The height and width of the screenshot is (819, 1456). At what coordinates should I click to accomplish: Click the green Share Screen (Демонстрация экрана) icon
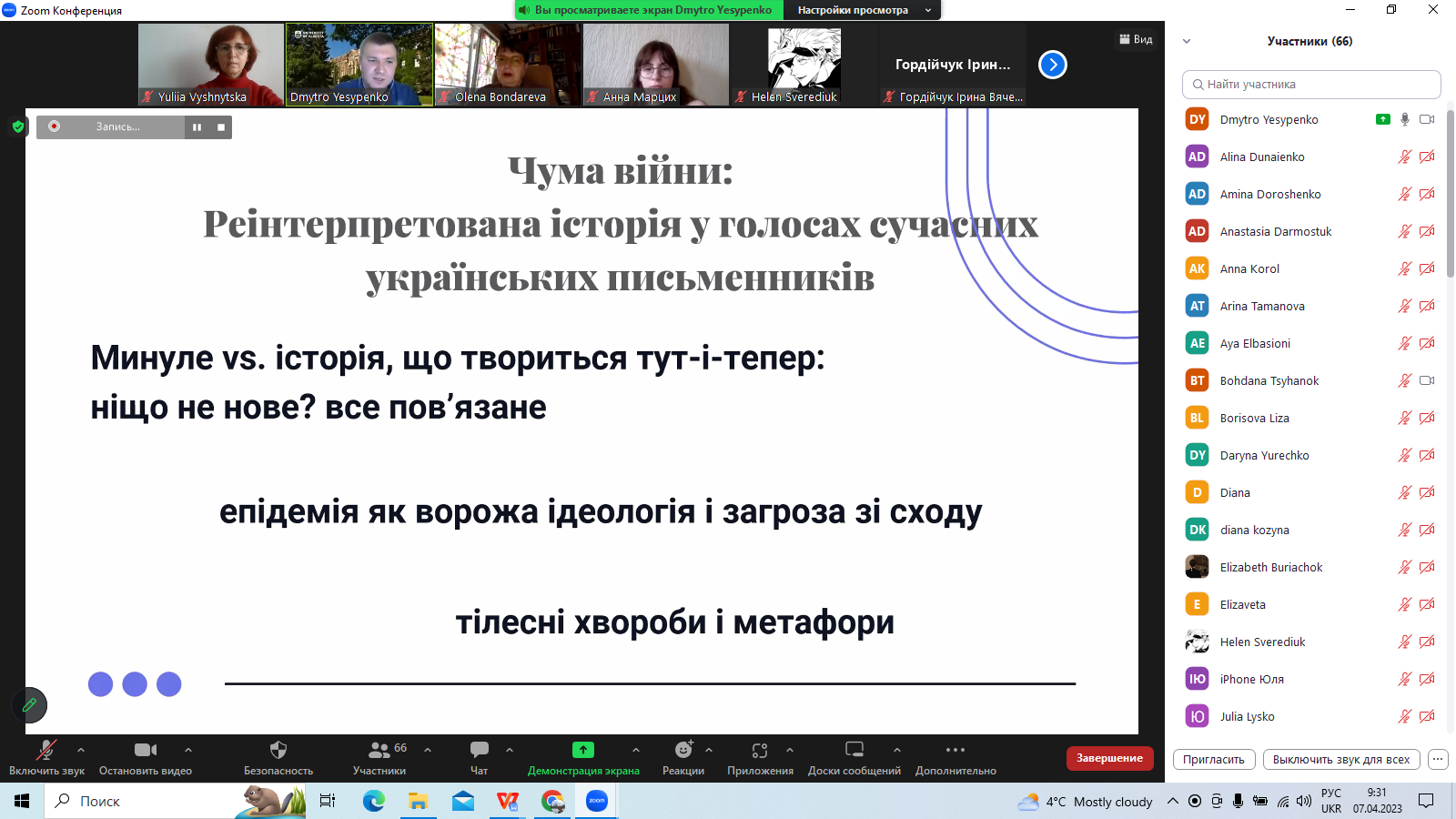pos(583,750)
